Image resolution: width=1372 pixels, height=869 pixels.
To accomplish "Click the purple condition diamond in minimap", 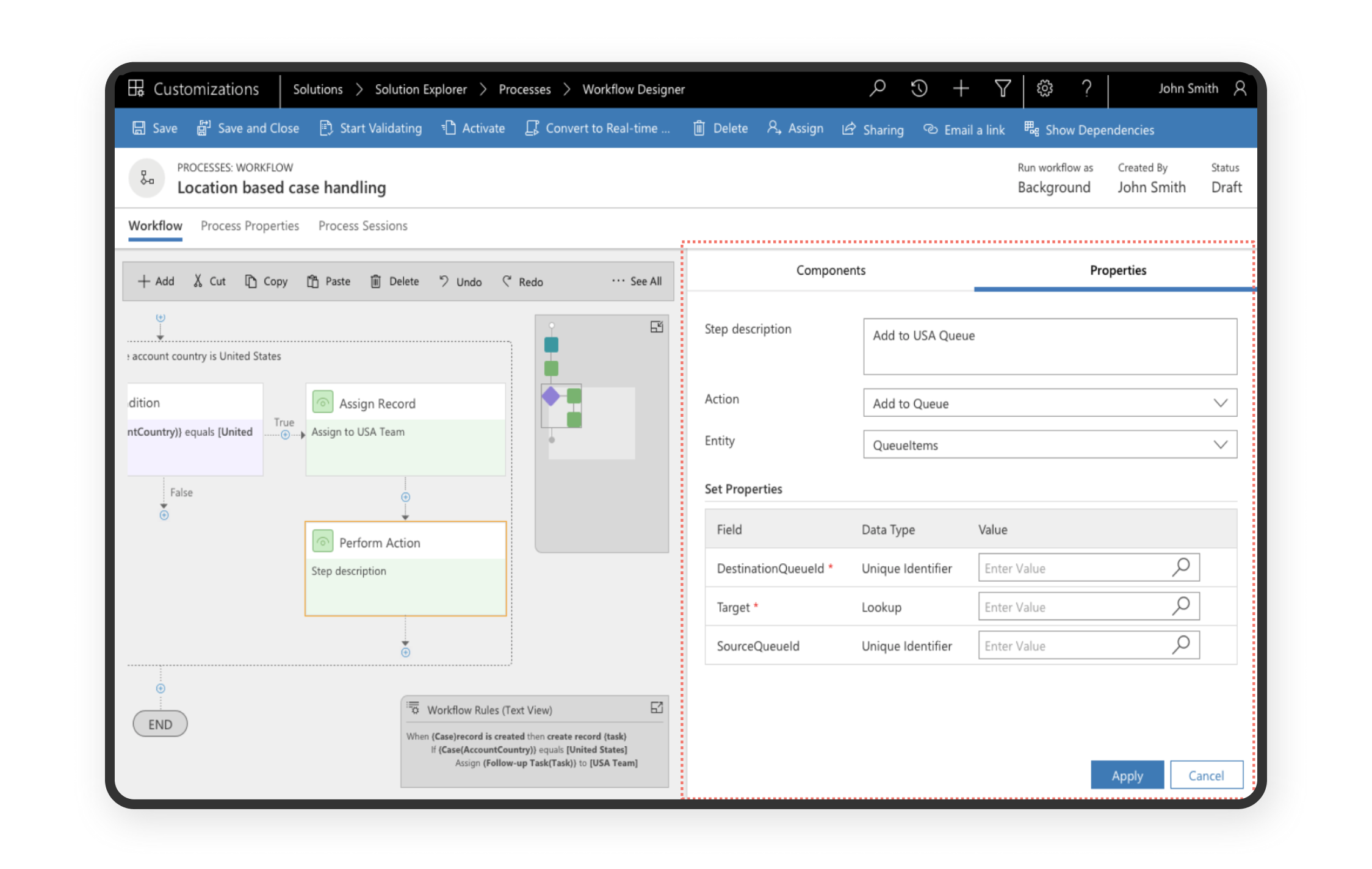I will (x=551, y=396).
